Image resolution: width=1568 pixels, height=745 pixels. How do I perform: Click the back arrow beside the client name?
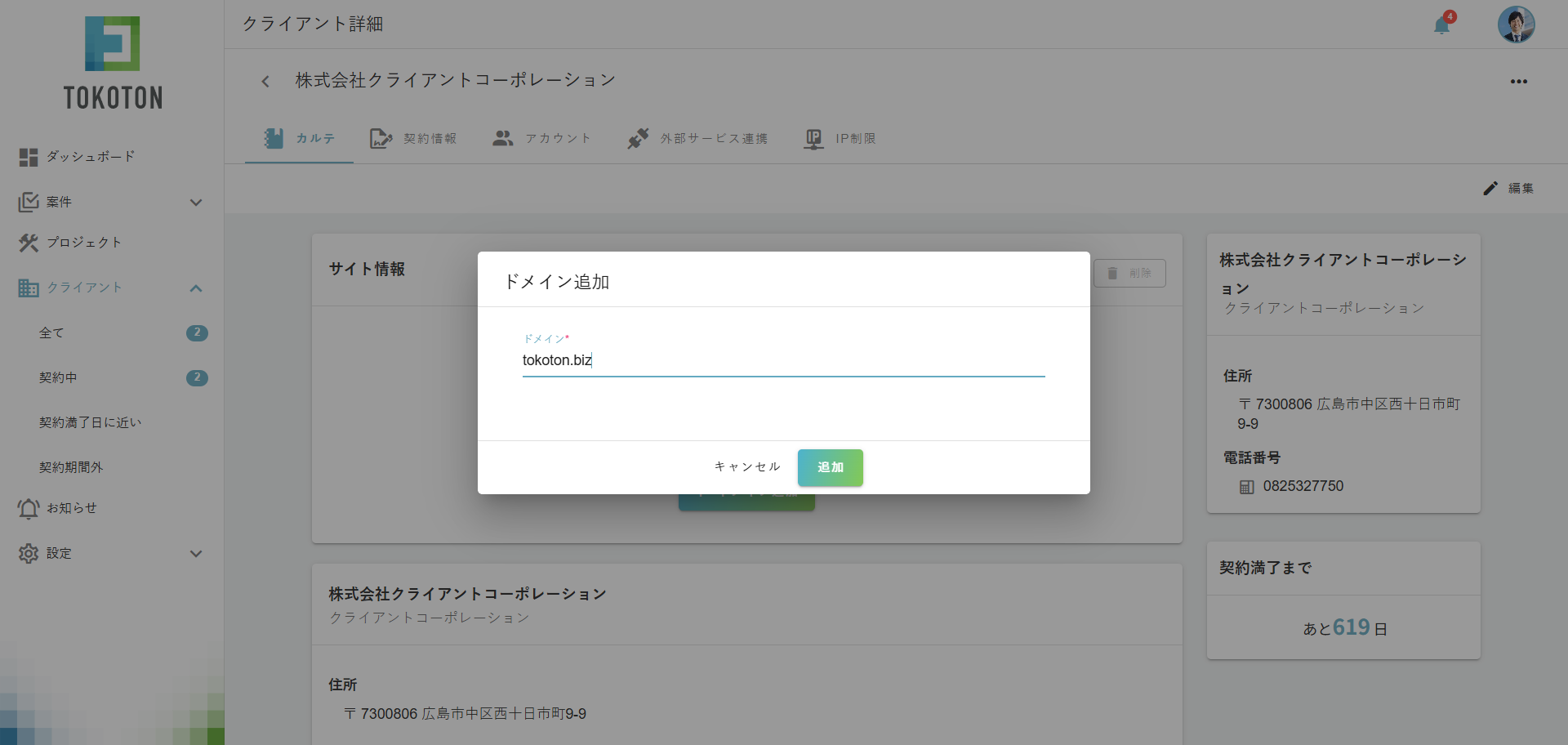point(265,81)
